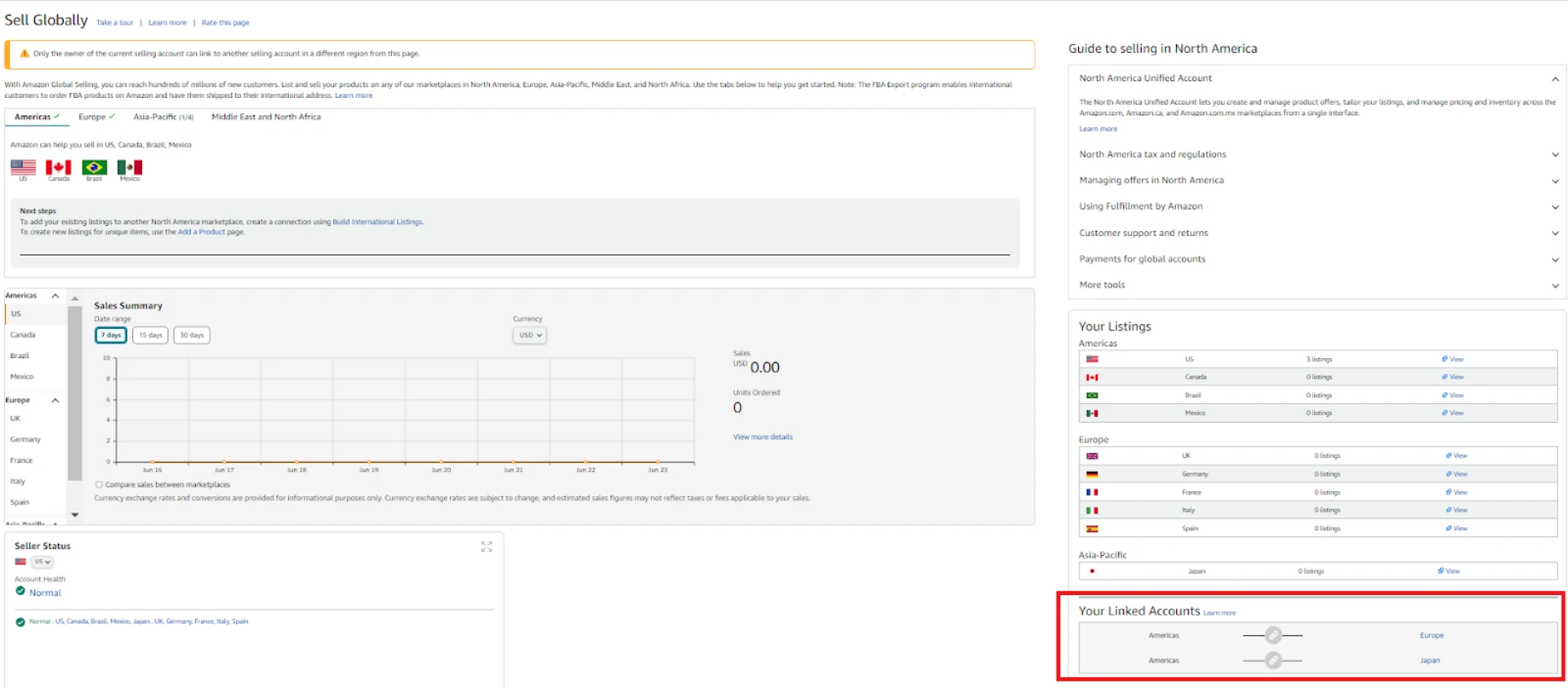Image resolution: width=1568 pixels, height=688 pixels.
Task: Select Canada in the marketplace sidebar
Action: (x=23, y=335)
